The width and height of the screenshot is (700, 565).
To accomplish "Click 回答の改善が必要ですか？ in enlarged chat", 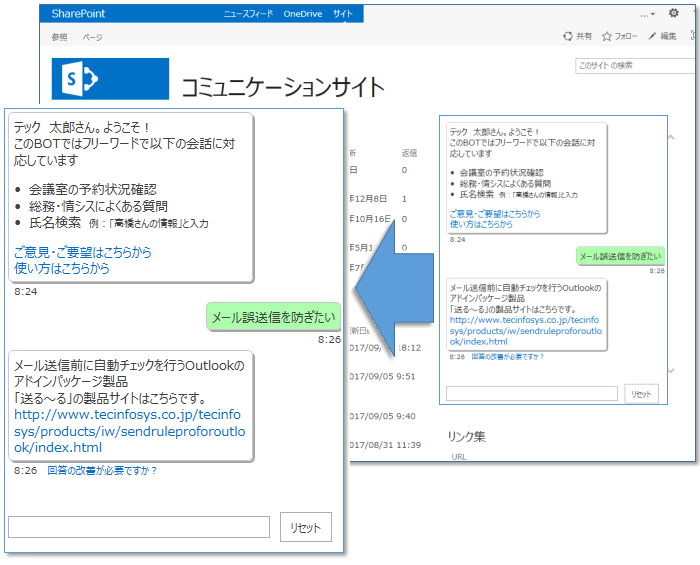I will tap(102, 470).
